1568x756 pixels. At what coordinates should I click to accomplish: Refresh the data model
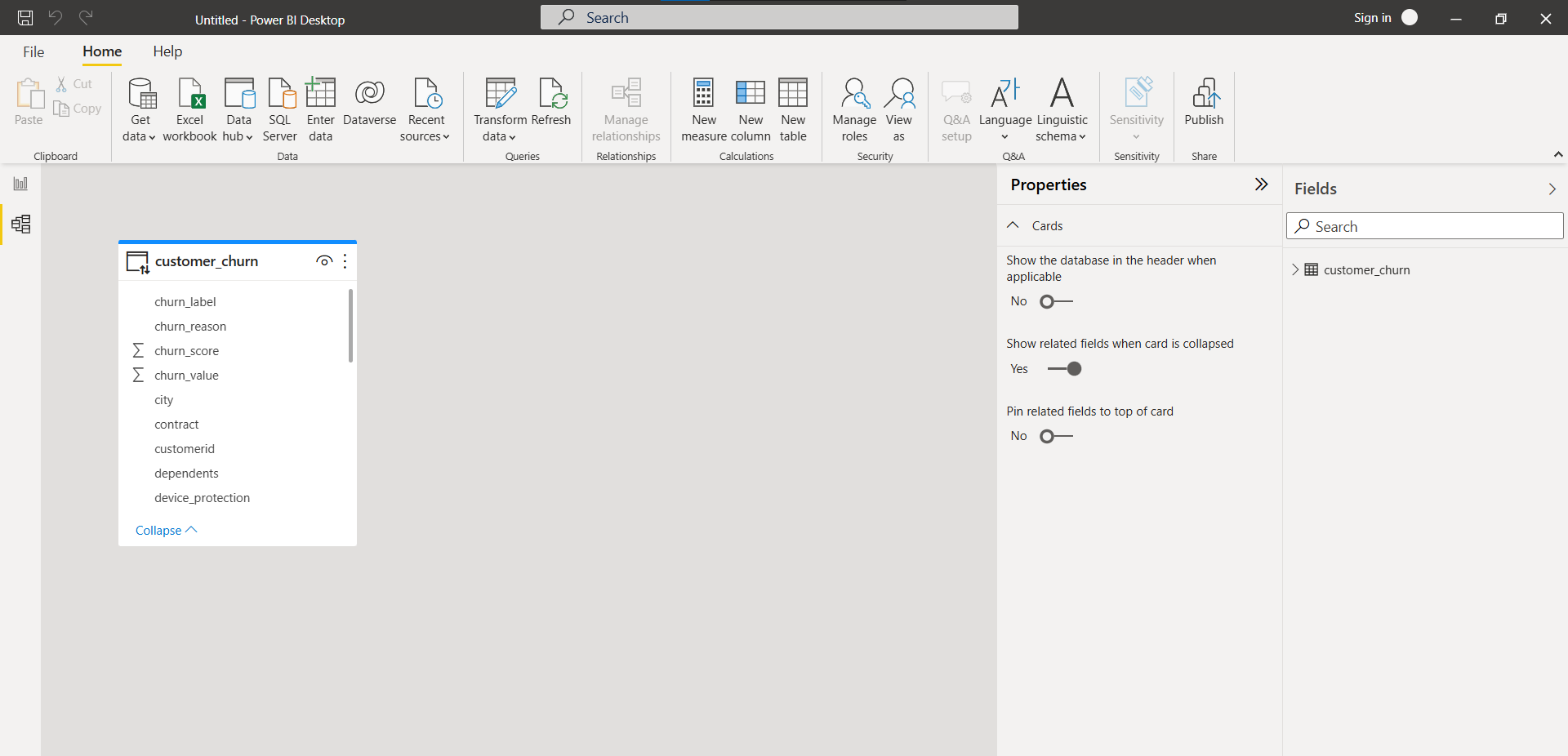pyautogui.click(x=551, y=102)
